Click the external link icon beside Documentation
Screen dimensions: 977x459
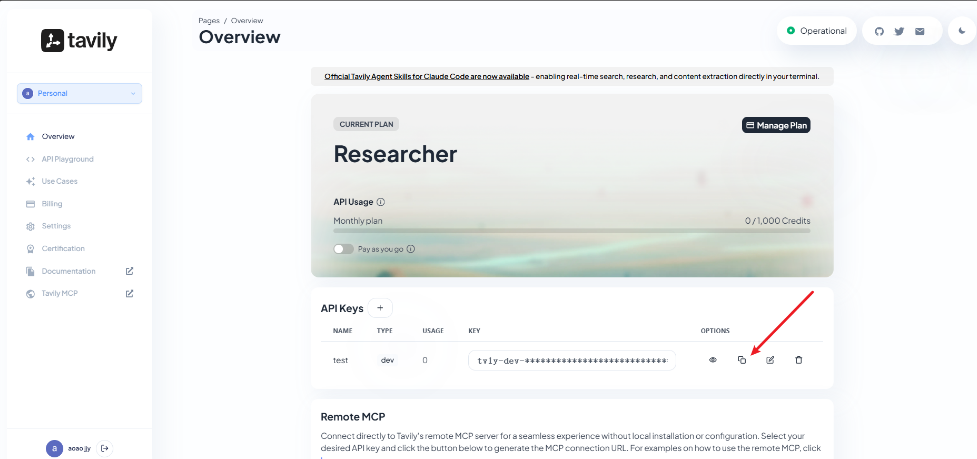tap(130, 271)
